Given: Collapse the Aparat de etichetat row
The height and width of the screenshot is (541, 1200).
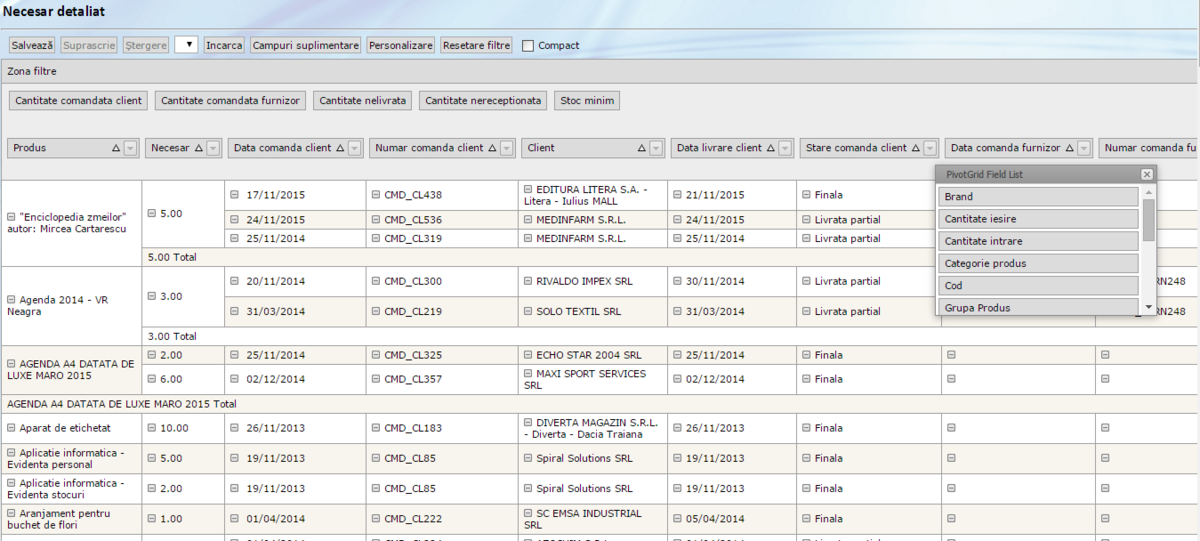Looking at the screenshot, I should (11, 428).
